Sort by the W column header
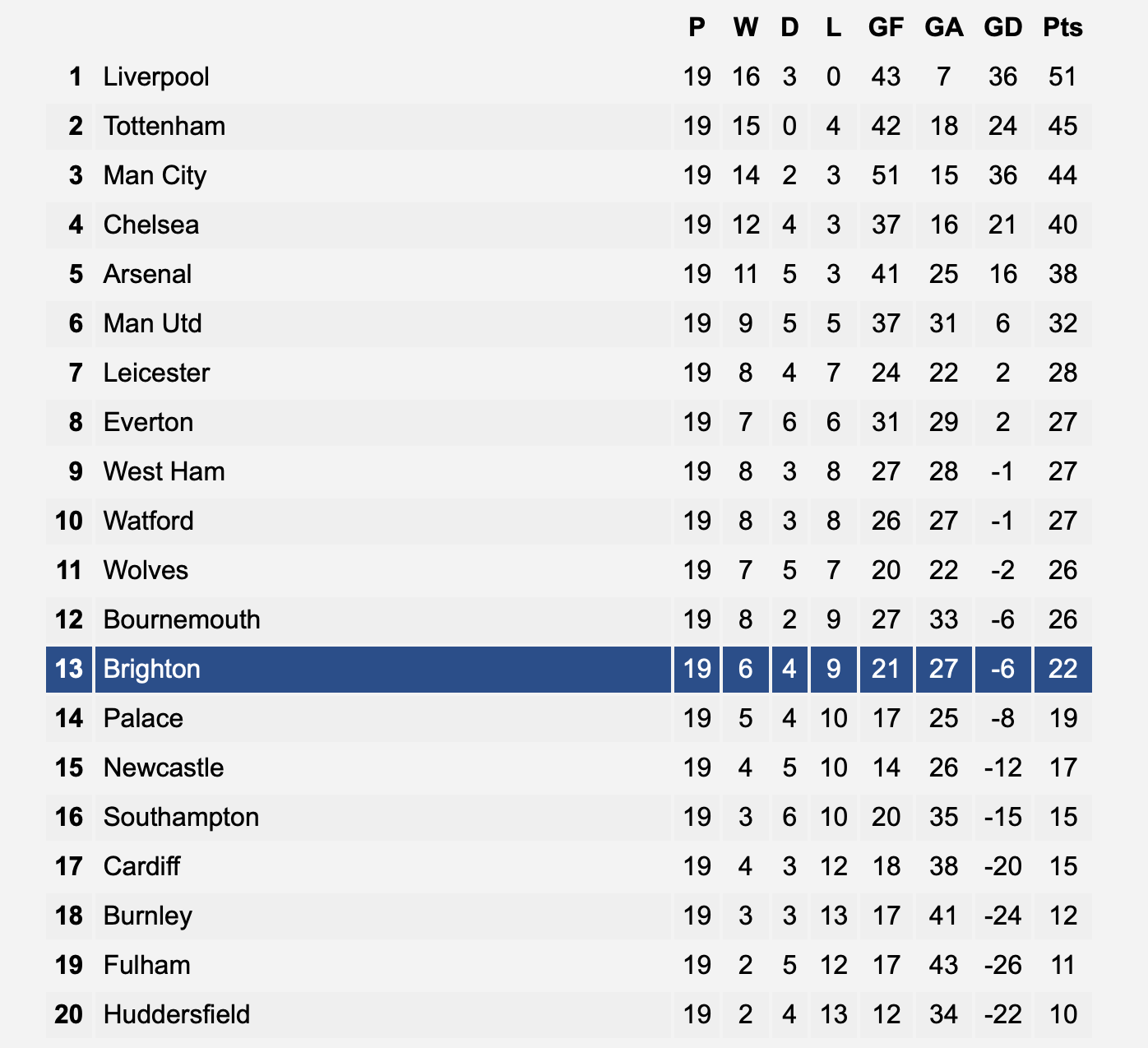Image resolution: width=1148 pixels, height=1048 pixels. click(746, 27)
